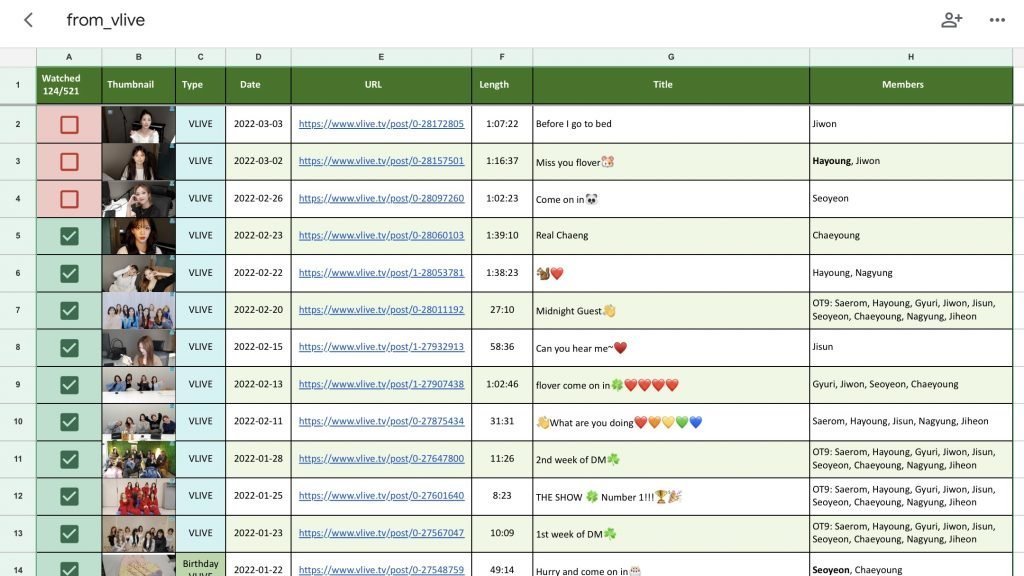Image resolution: width=1024 pixels, height=576 pixels.
Task: Tap the back arrow icon
Action: click(x=28, y=20)
